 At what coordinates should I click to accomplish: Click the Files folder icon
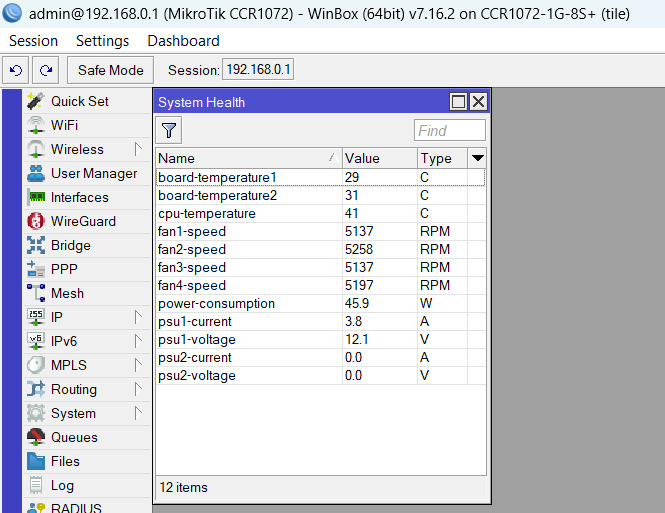[36, 461]
